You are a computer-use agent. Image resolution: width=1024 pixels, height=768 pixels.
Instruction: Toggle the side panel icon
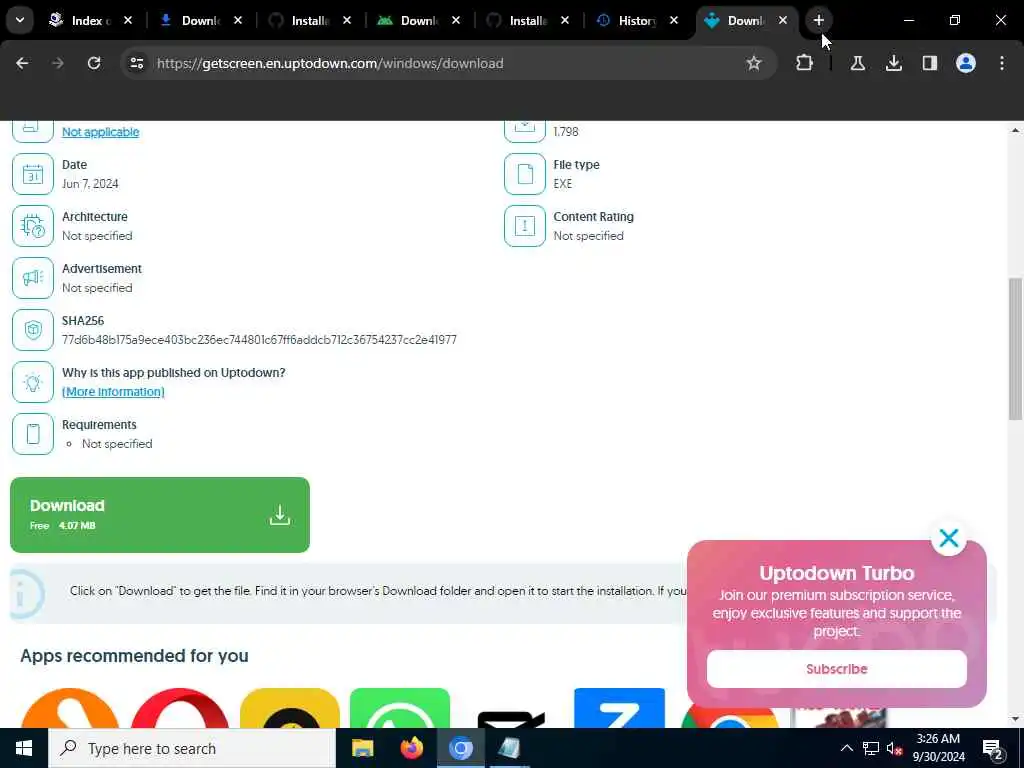click(x=929, y=63)
